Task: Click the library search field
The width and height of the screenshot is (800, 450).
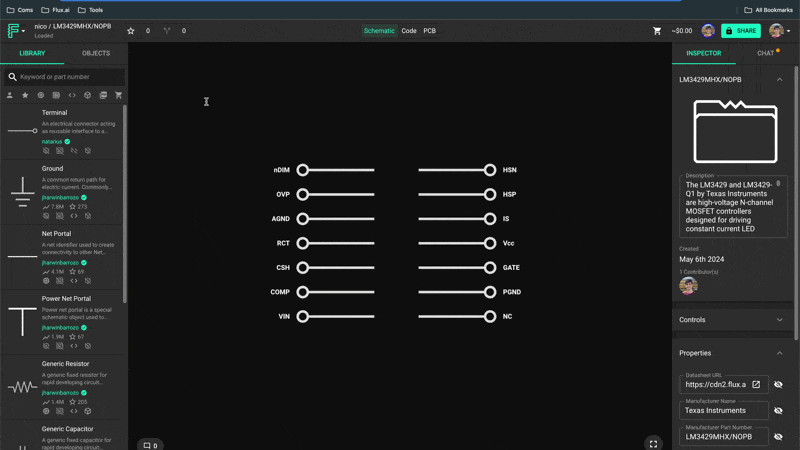Action: 64,77
